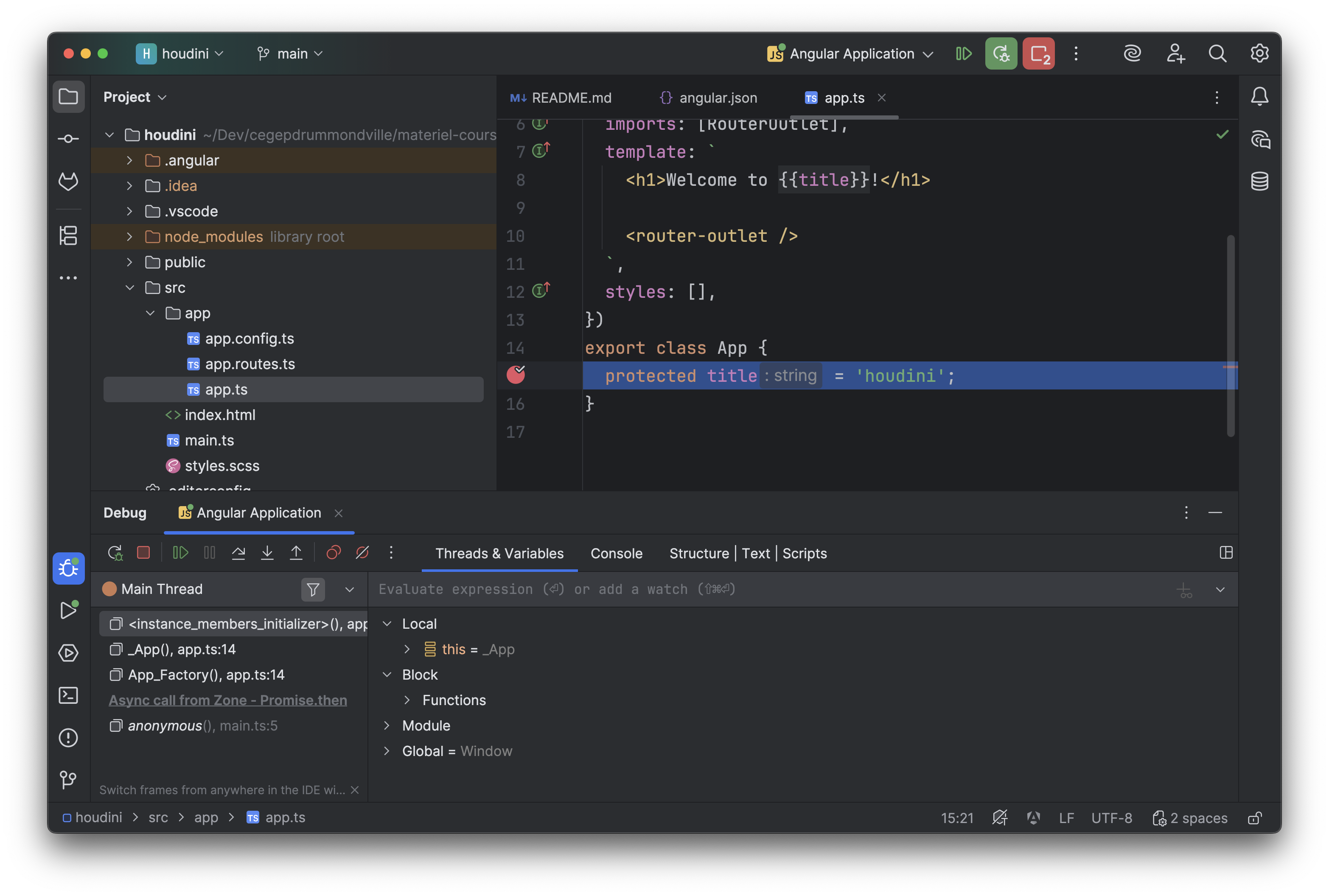The width and height of the screenshot is (1329, 896).
Task: Click the 2 spaces indent status widget
Action: click(1189, 818)
